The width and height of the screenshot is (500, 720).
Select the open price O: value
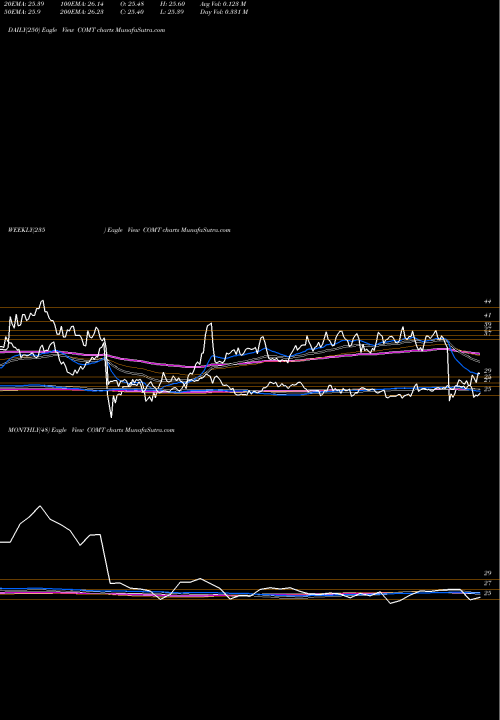(x=132, y=4)
